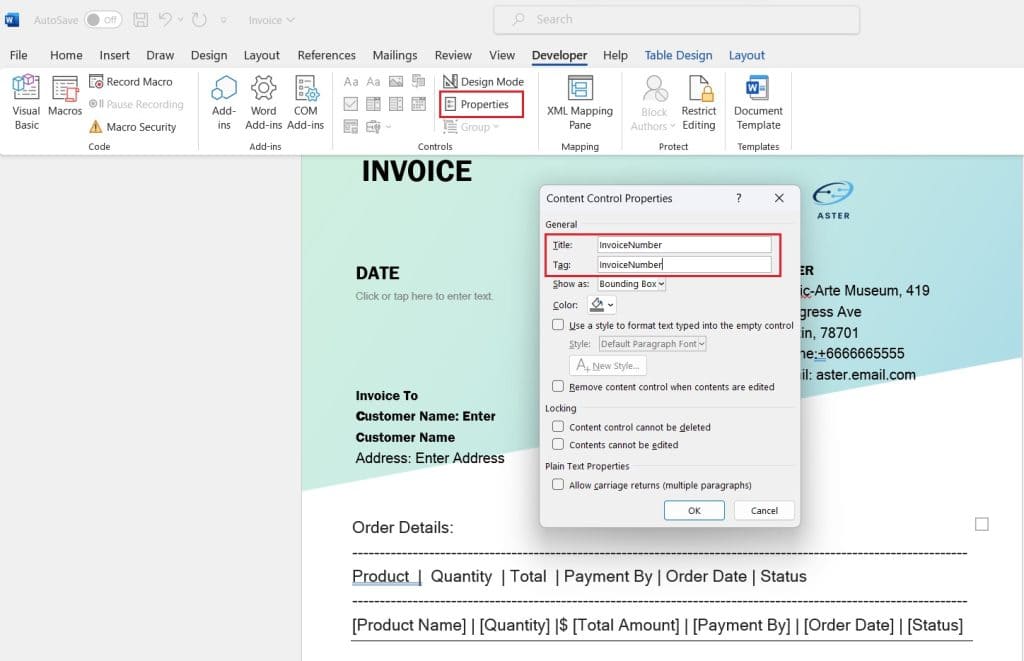
Task: Check 'Remove content control when contents are edited'
Action: (x=558, y=386)
